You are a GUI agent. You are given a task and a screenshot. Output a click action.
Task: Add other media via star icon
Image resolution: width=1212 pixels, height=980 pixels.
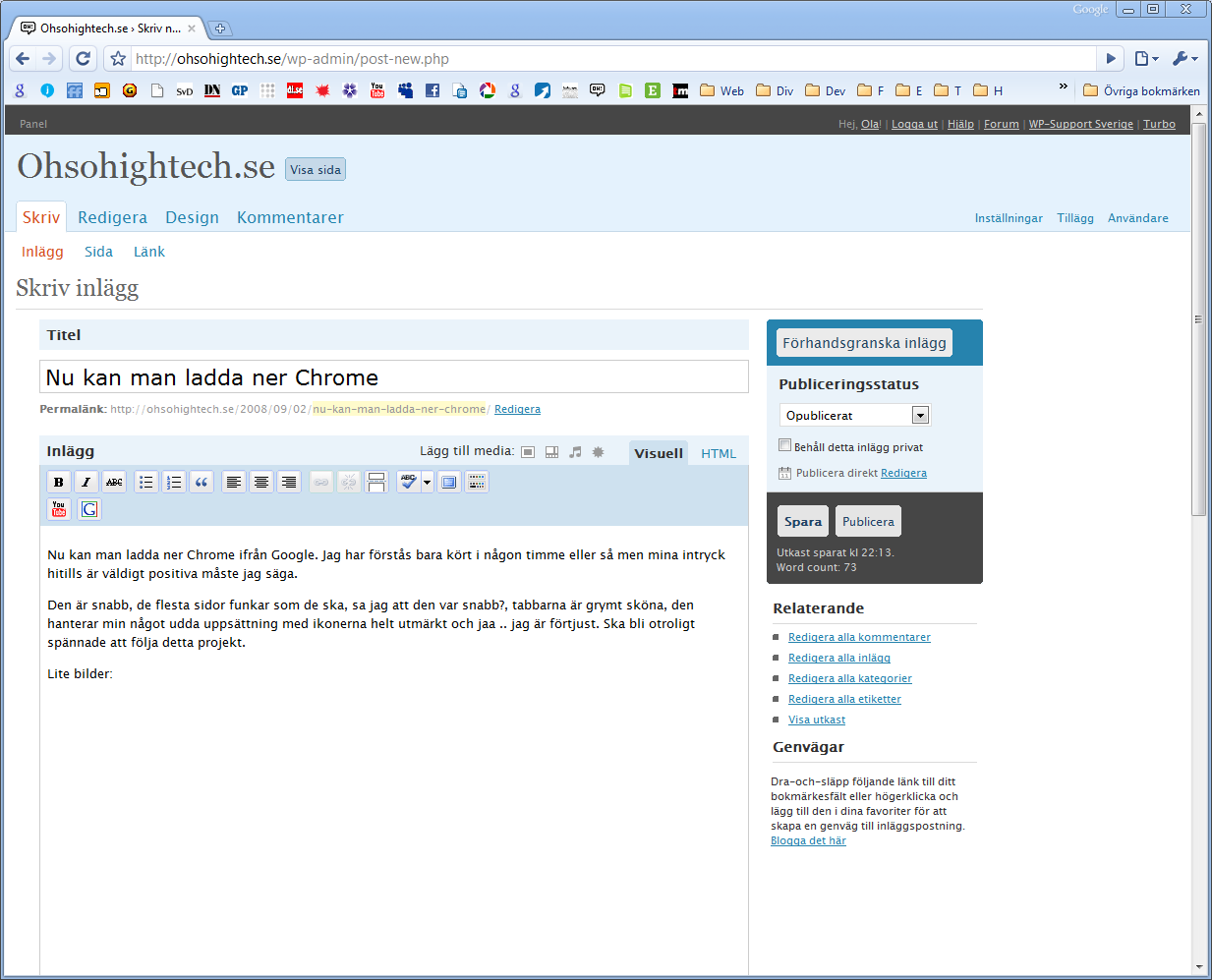598,452
